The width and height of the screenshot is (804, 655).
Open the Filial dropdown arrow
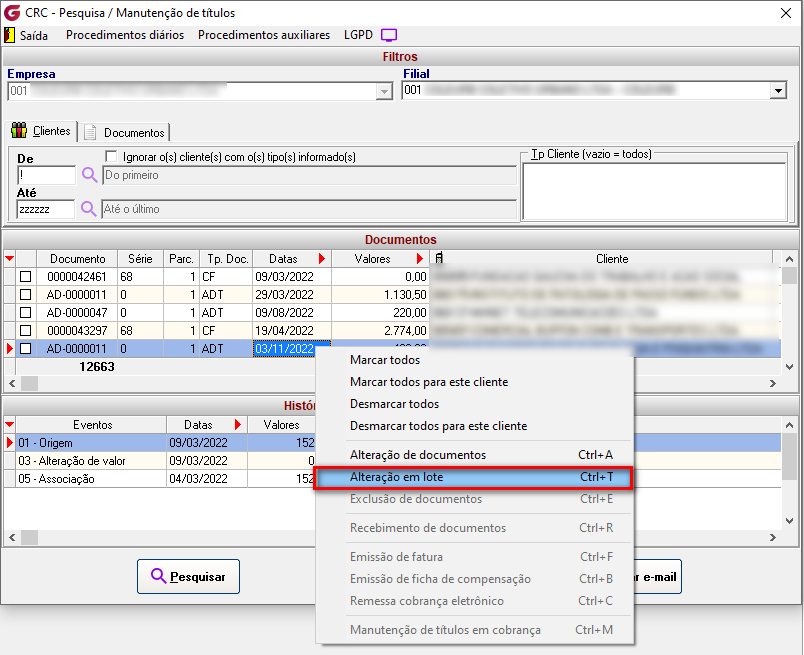click(778, 91)
